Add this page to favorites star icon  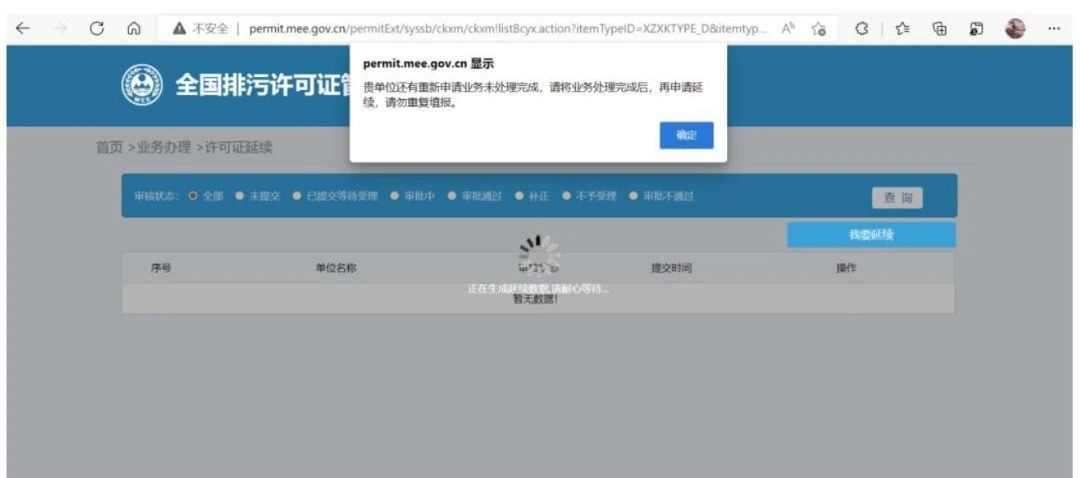point(819,30)
